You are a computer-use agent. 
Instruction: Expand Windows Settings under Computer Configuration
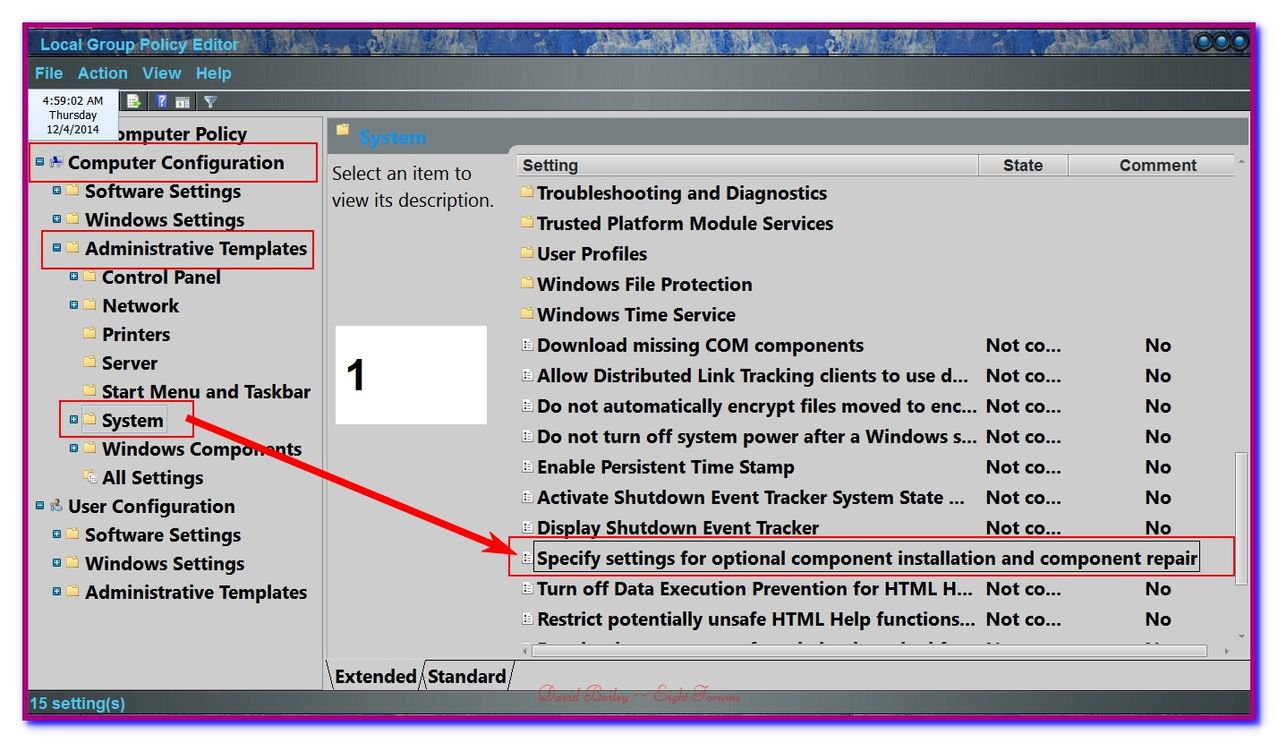coord(57,219)
